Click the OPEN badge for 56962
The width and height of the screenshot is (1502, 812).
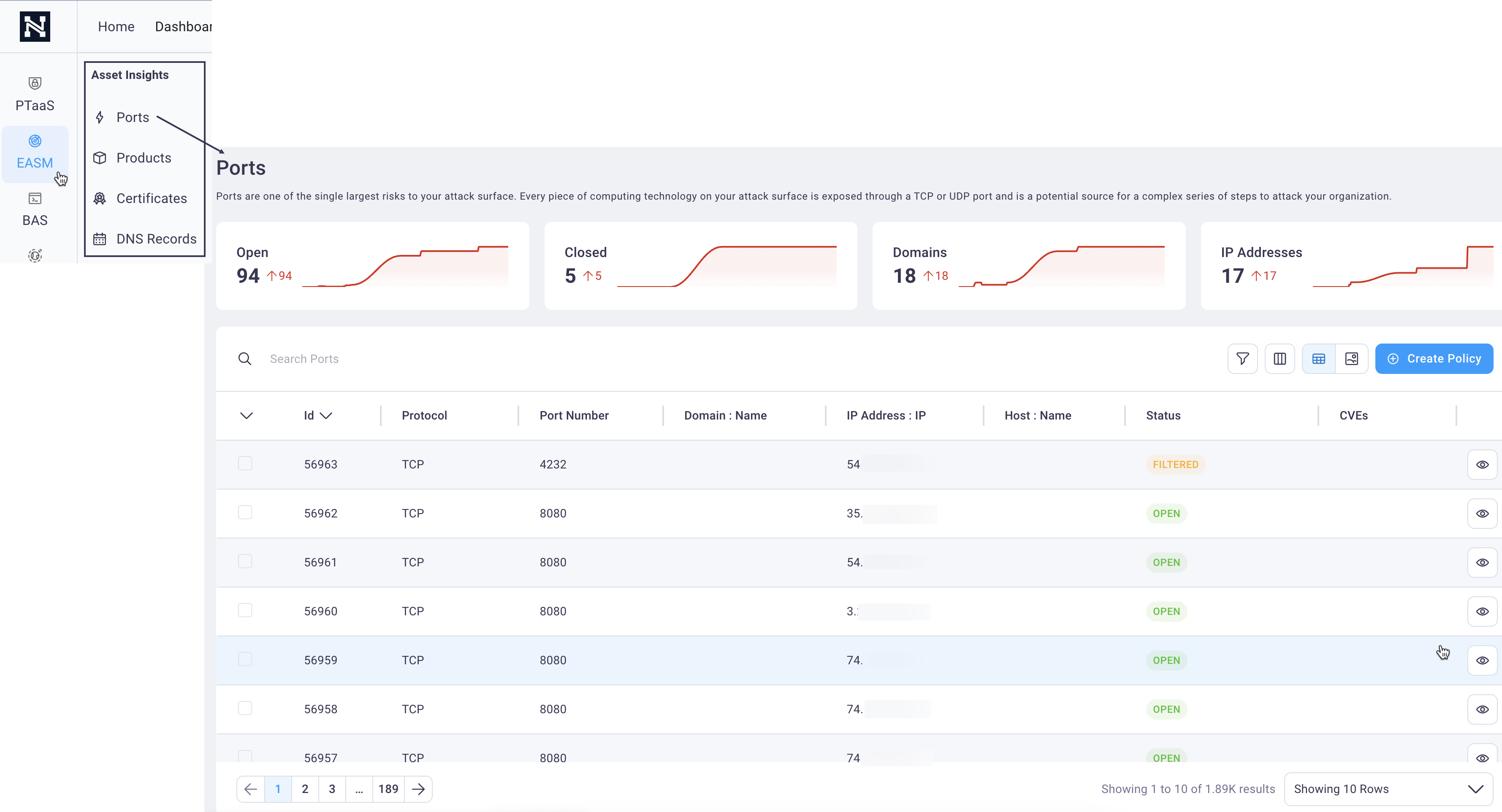pos(1166,514)
